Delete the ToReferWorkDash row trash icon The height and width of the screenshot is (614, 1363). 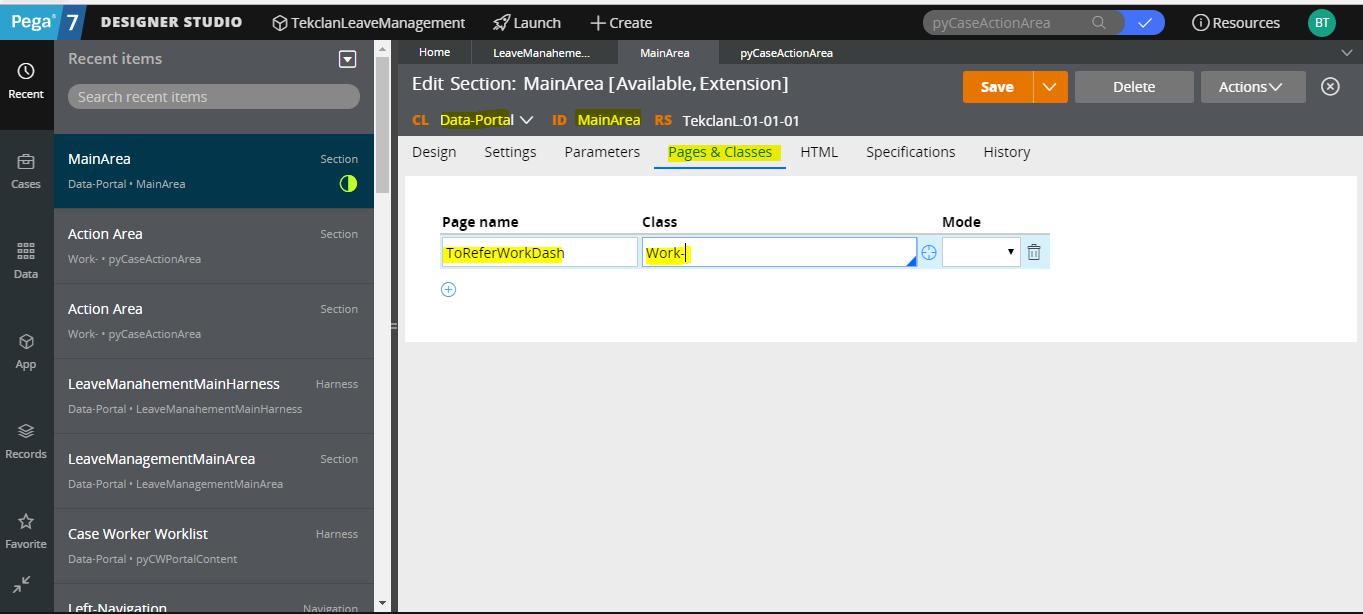[x=1034, y=253]
